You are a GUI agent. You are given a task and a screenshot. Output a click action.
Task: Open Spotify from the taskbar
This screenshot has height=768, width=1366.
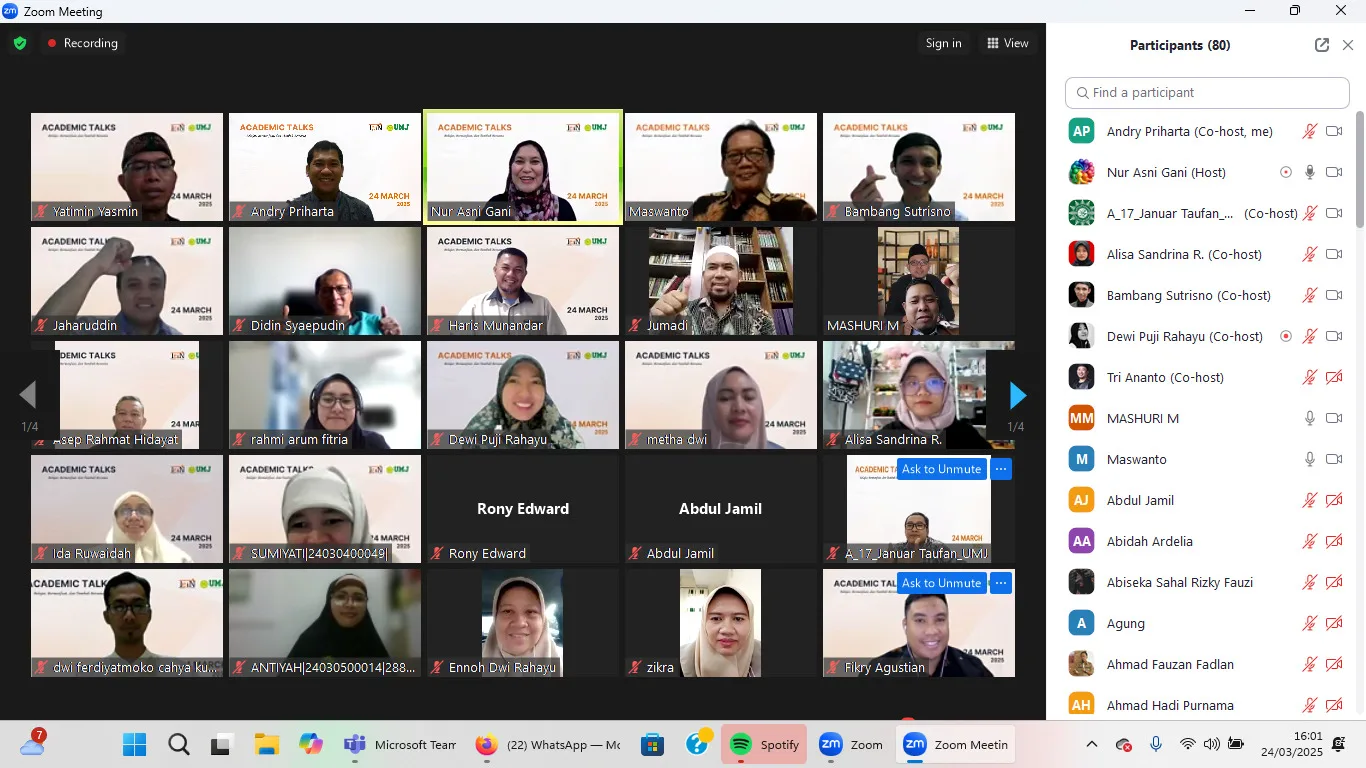[765, 745]
